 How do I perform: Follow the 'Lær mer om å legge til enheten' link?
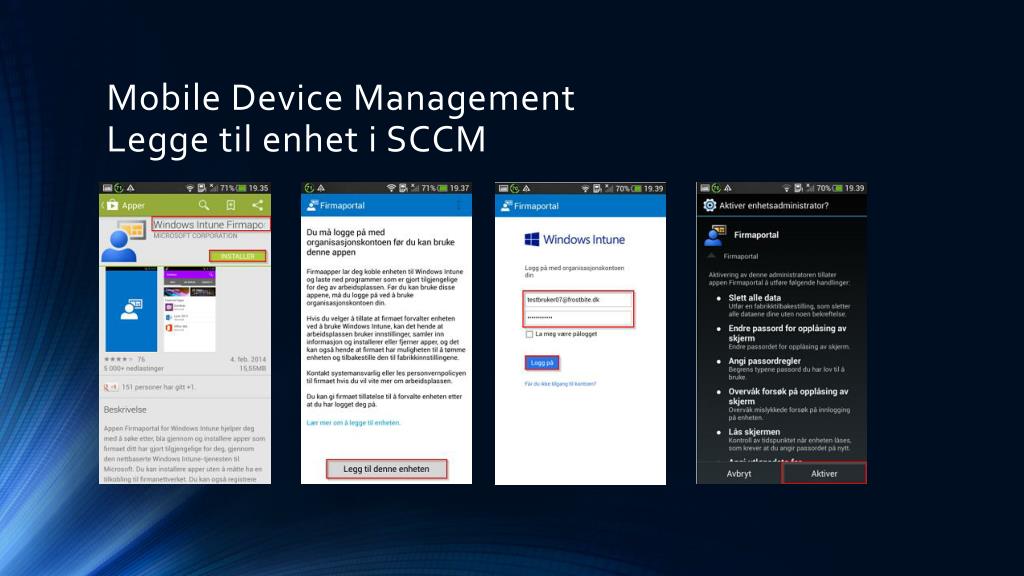(353, 423)
